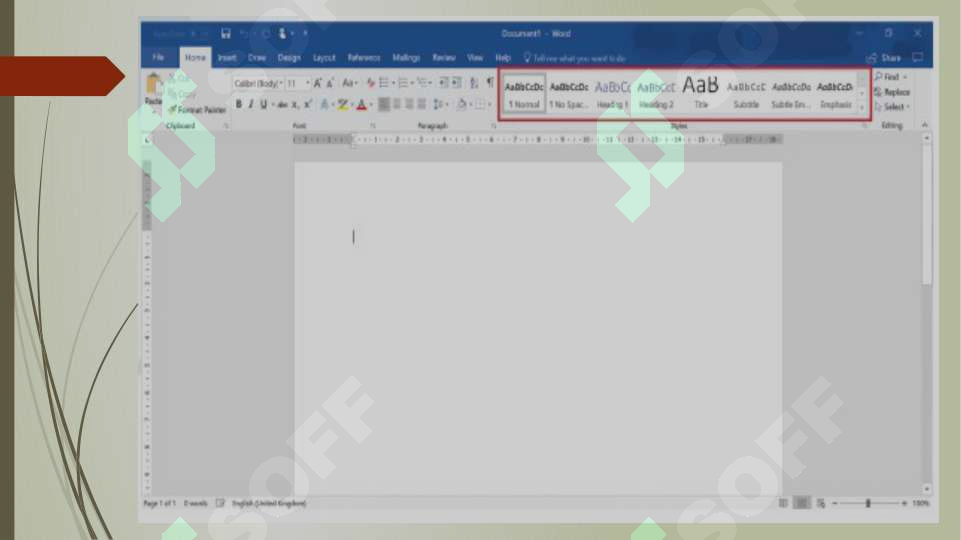
Task: Click Align Right icon
Action: [x=409, y=104]
